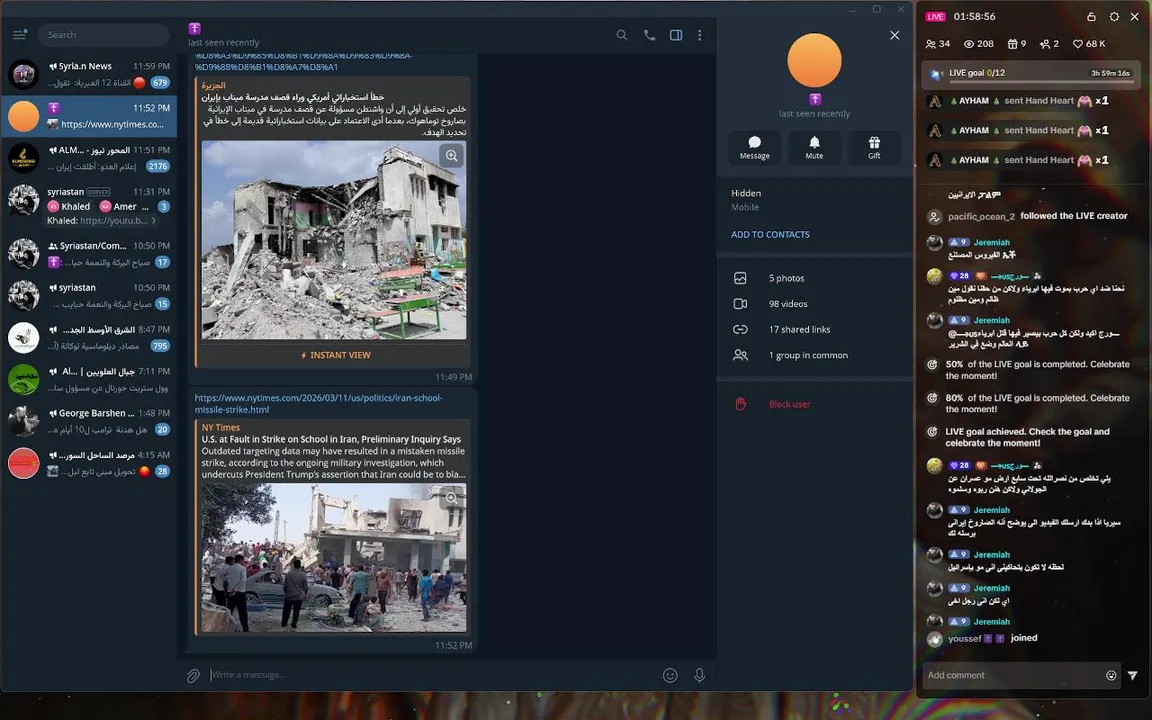The height and width of the screenshot is (720, 1152).
Task: Click the Search chats field
Action: tap(104, 35)
